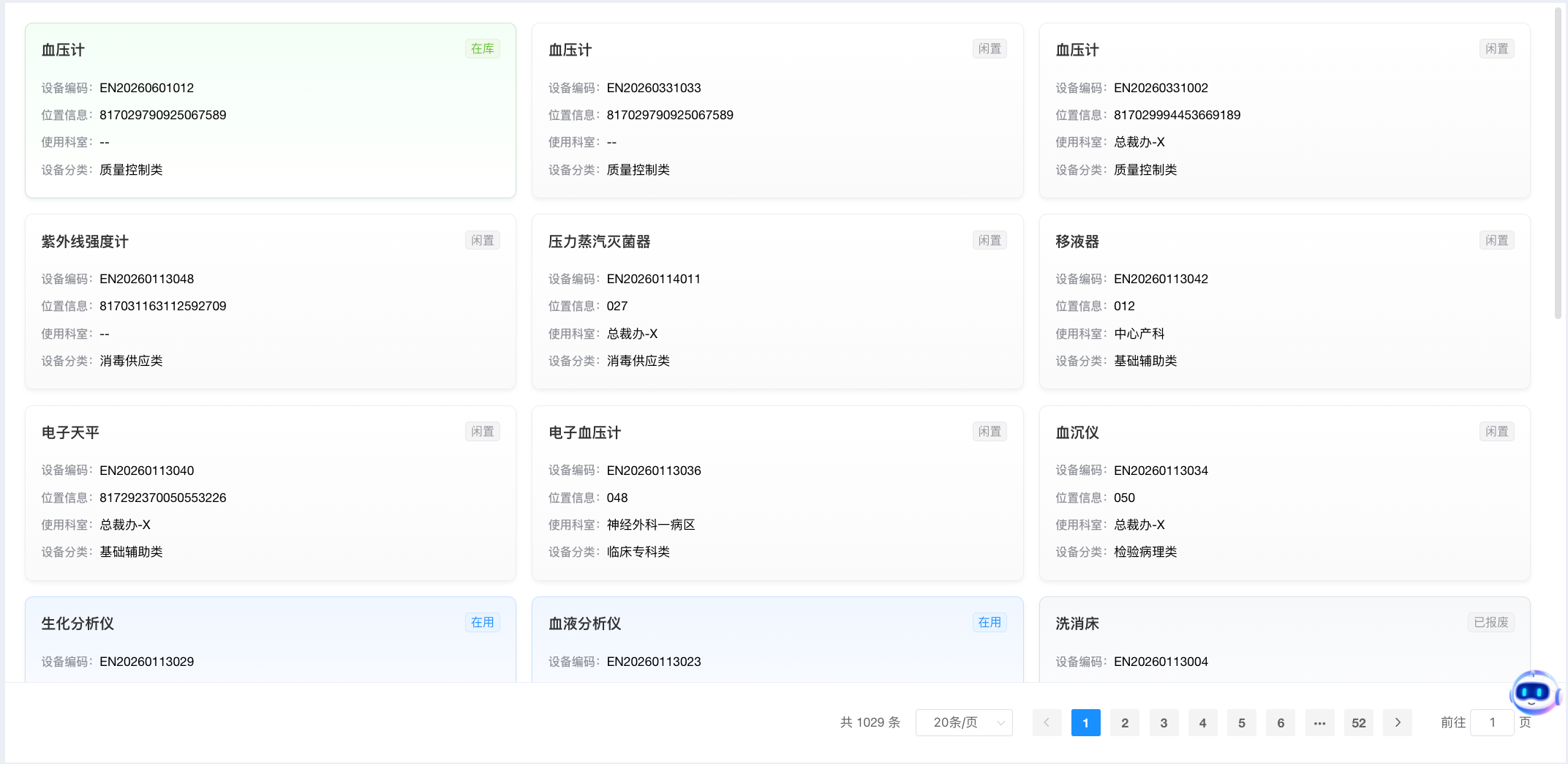Viewport: 1568px width, 764px height.
Task: Click device code EN20260113048
Action: pyautogui.click(x=147, y=279)
